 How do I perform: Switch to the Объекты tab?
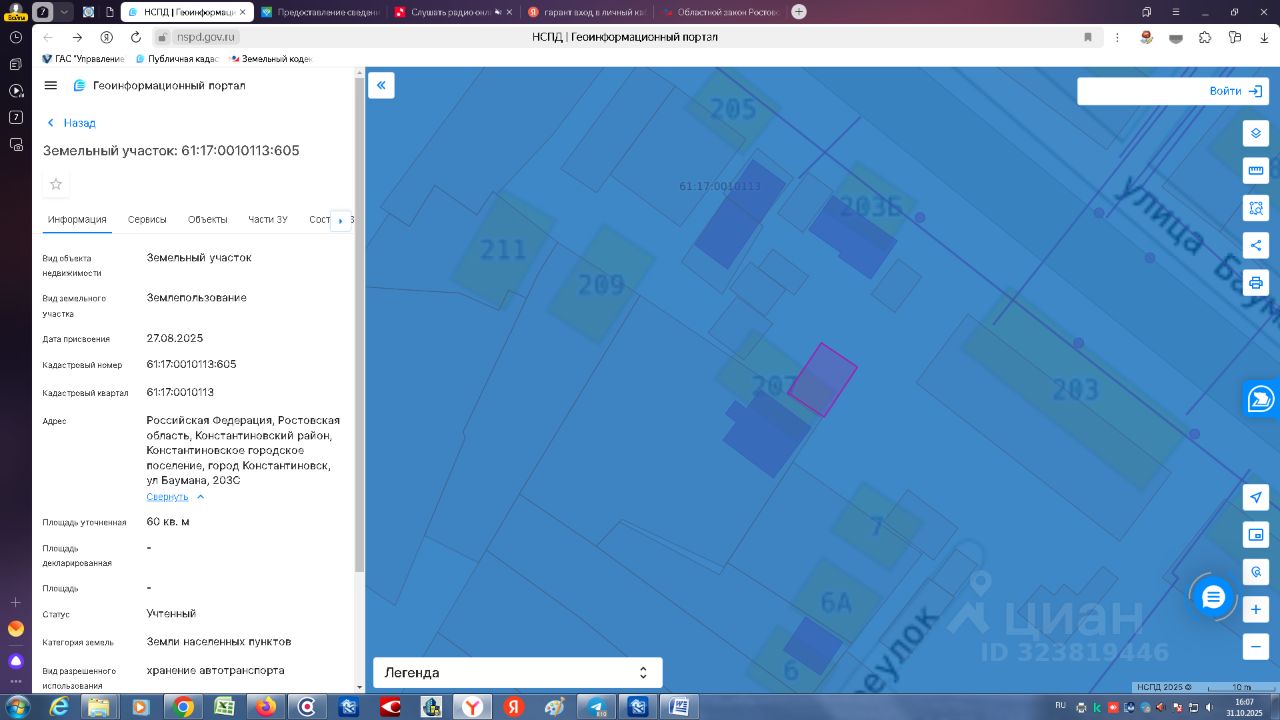[x=208, y=220]
